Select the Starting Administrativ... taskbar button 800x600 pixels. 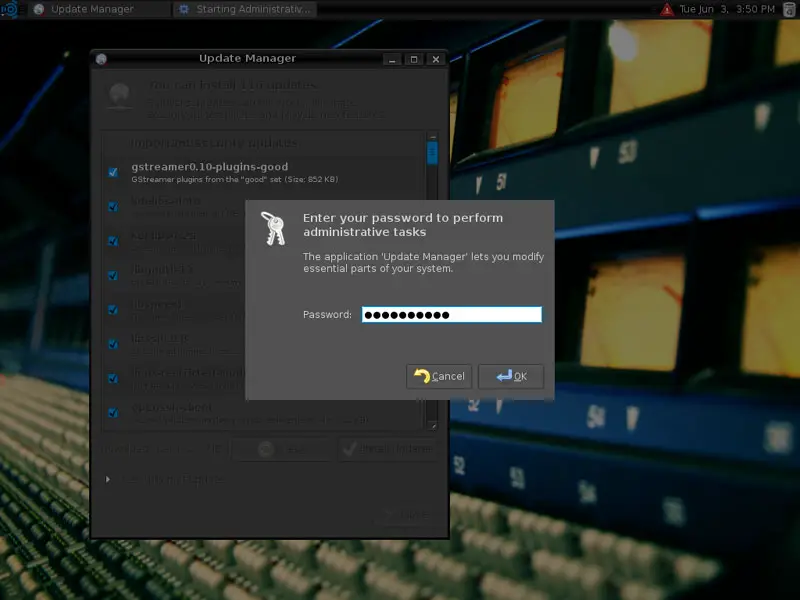click(245, 9)
